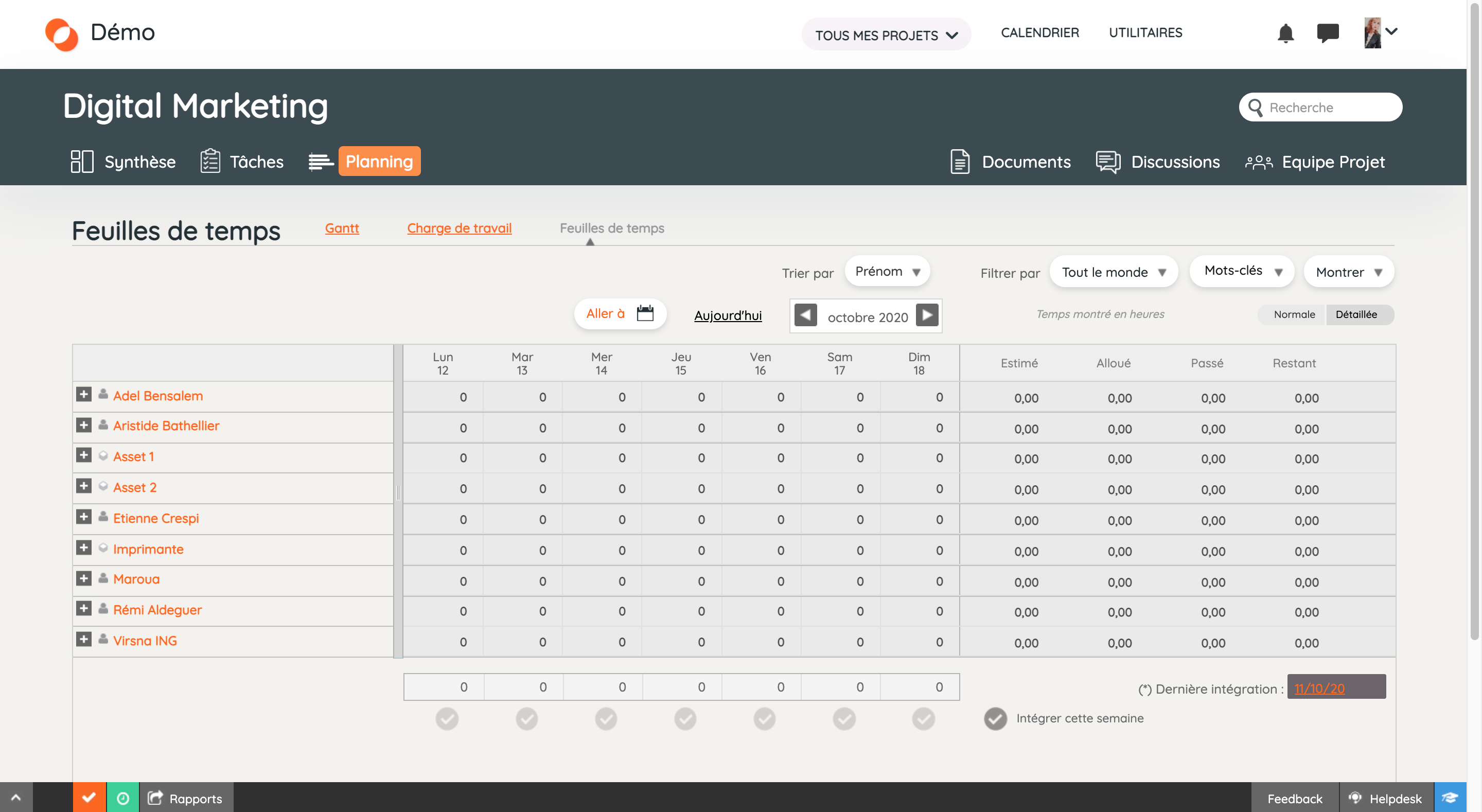Export via the Rapports share icon
Screen dimensions: 1482x812
(154, 798)
